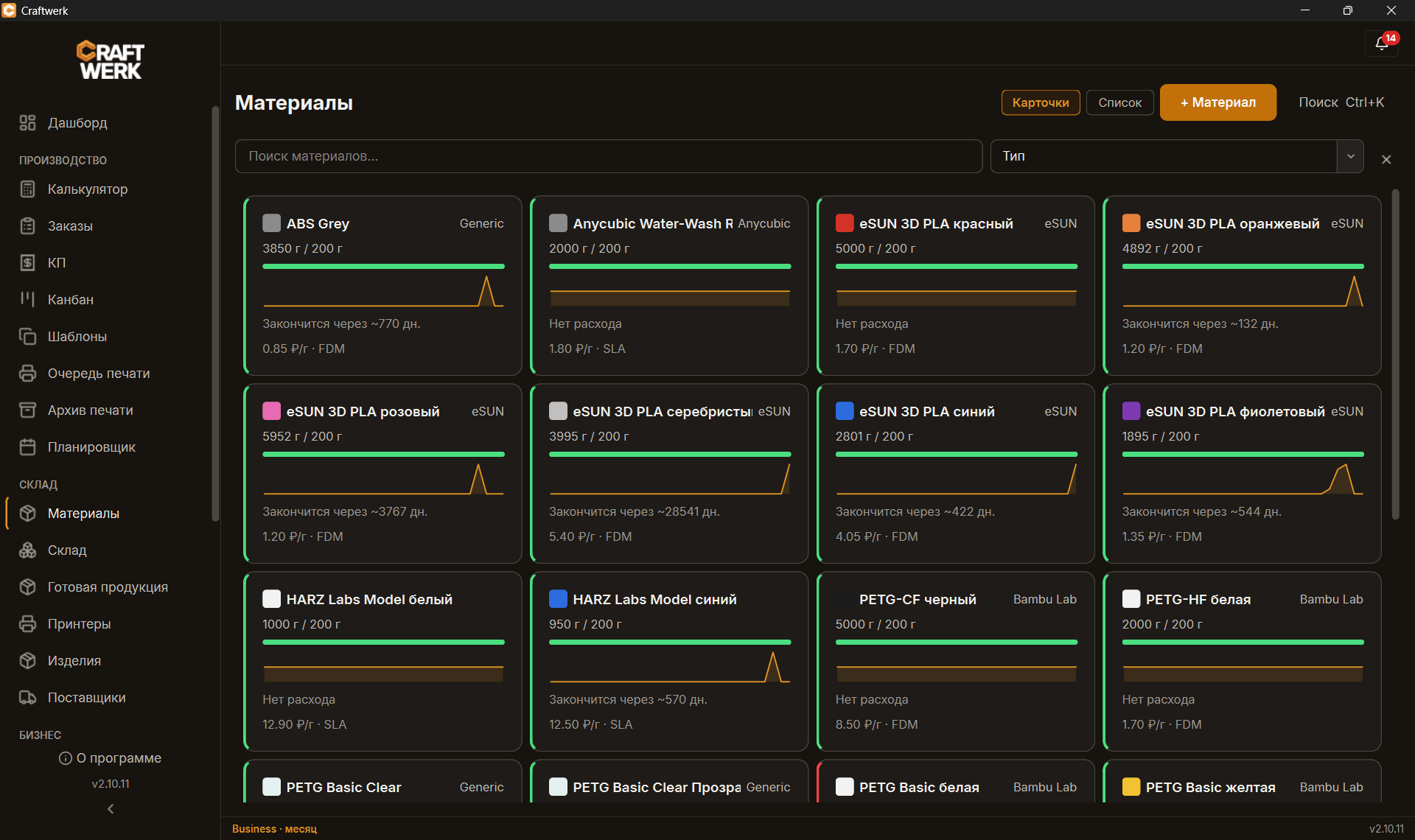Click the Планировщик calendar icon
Image resolution: width=1415 pixels, height=840 pixels.
28,447
